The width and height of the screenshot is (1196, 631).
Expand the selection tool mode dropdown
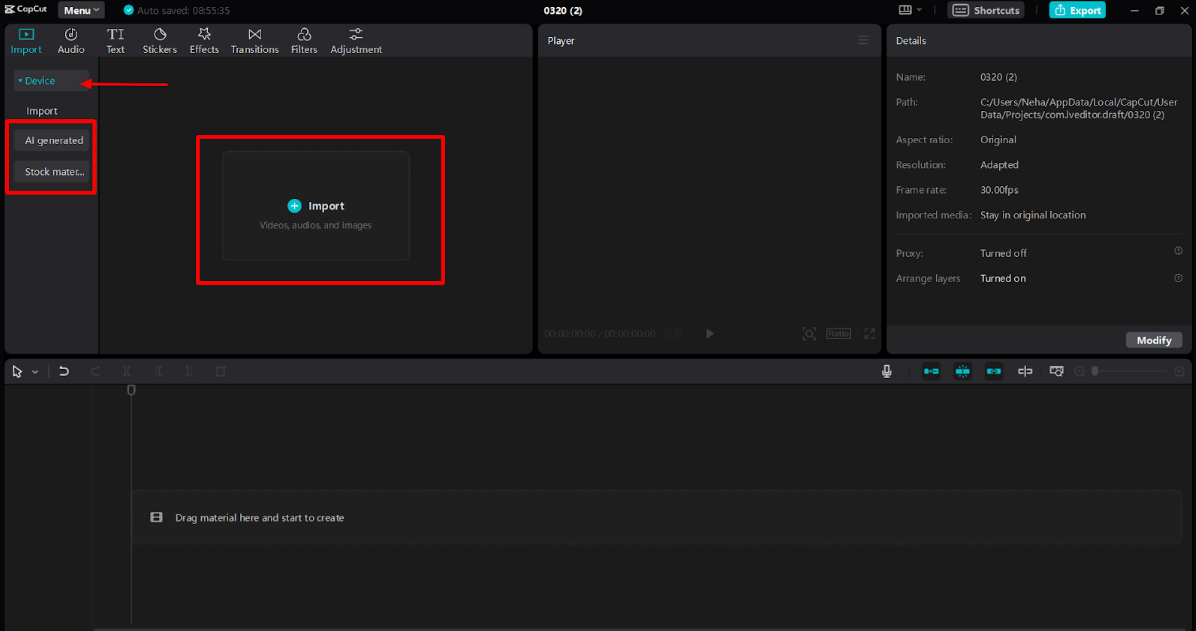(35, 372)
